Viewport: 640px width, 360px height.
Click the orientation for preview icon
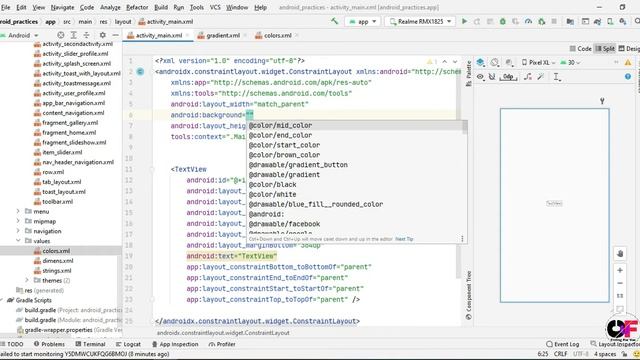(495, 62)
